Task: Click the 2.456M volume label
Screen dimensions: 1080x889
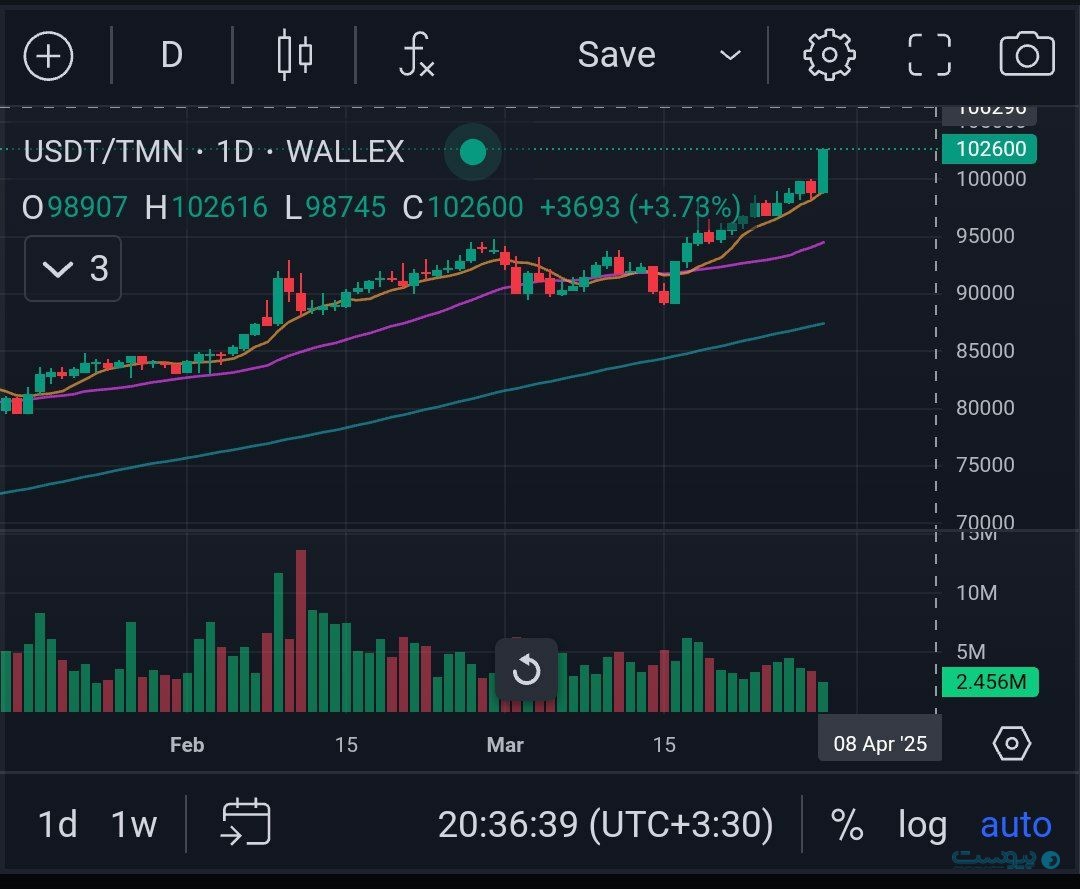Action: coord(990,682)
